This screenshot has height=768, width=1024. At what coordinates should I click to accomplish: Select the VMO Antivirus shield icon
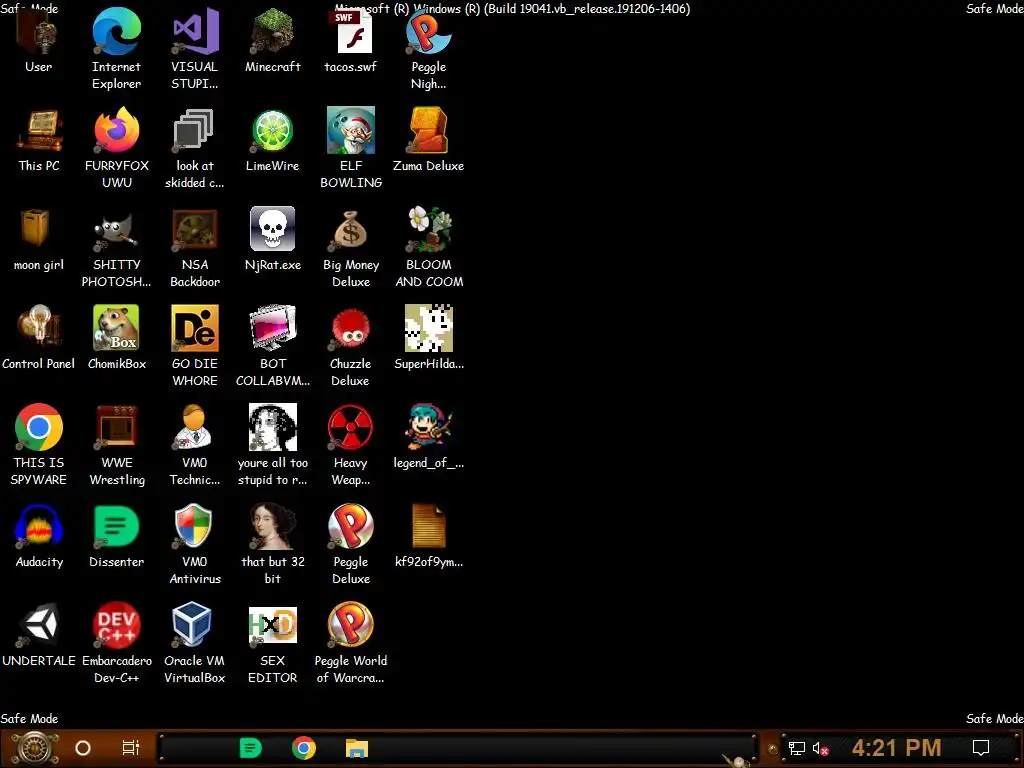pyautogui.click(x=195, y=526)
